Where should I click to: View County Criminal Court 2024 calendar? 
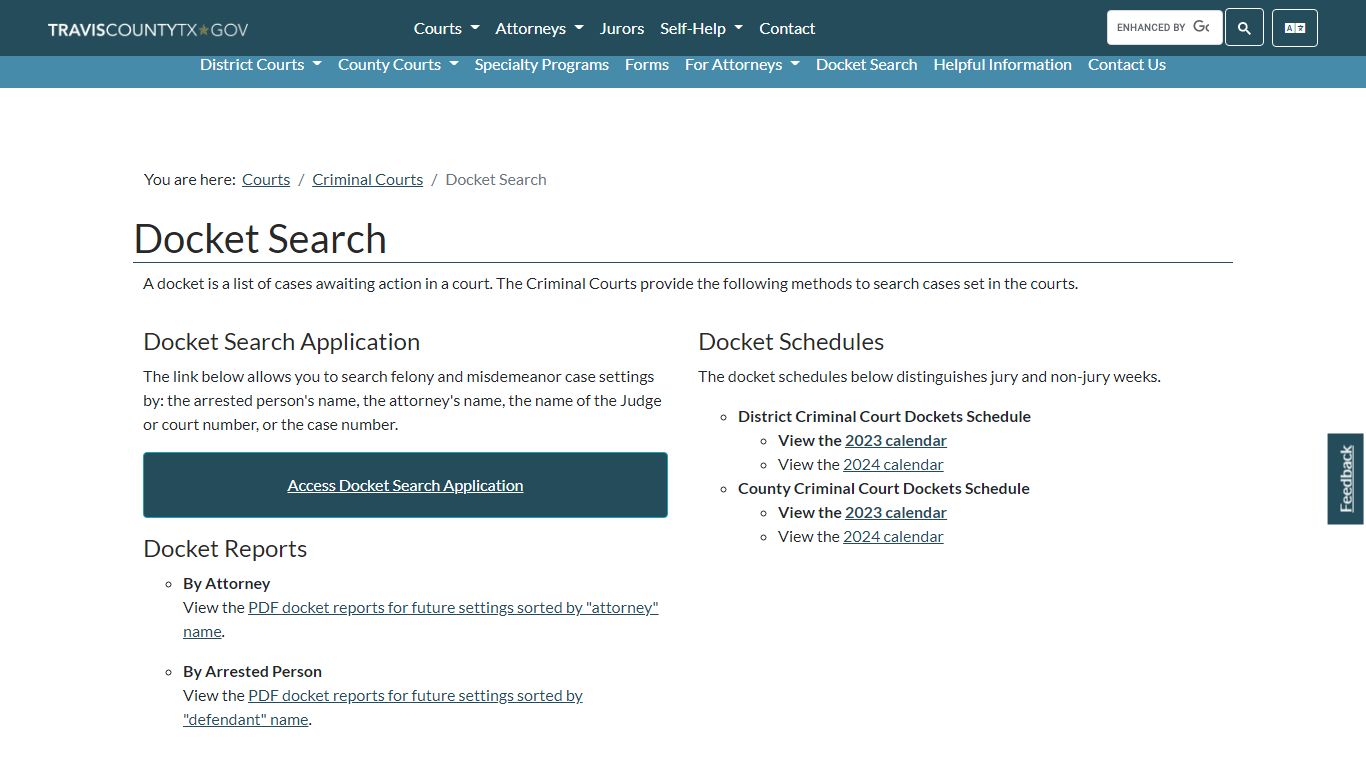[x=893, y=536]
